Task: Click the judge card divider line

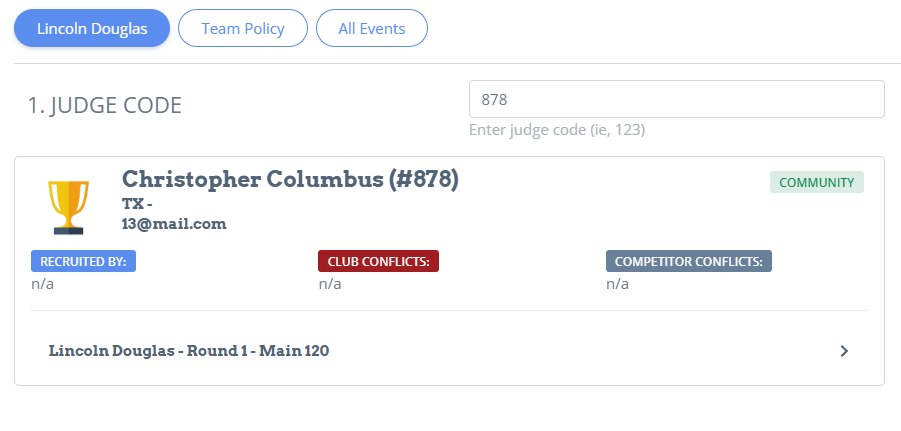Action: (x=449, y=311)
